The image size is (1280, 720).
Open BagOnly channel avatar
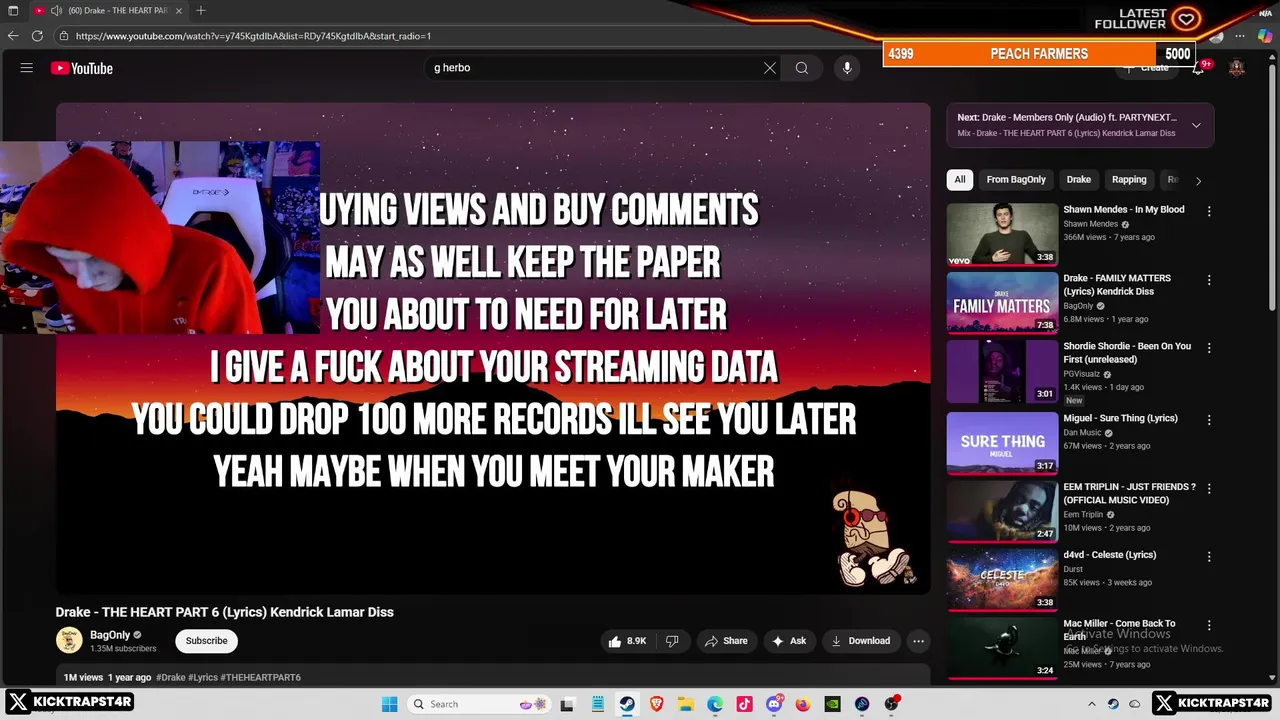[x=69, y=640]
